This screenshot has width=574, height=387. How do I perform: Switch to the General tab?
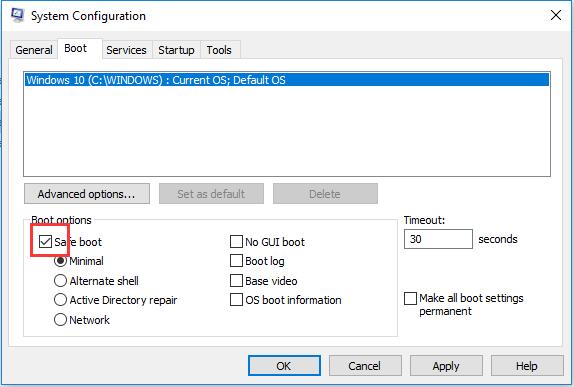[34, 50]
